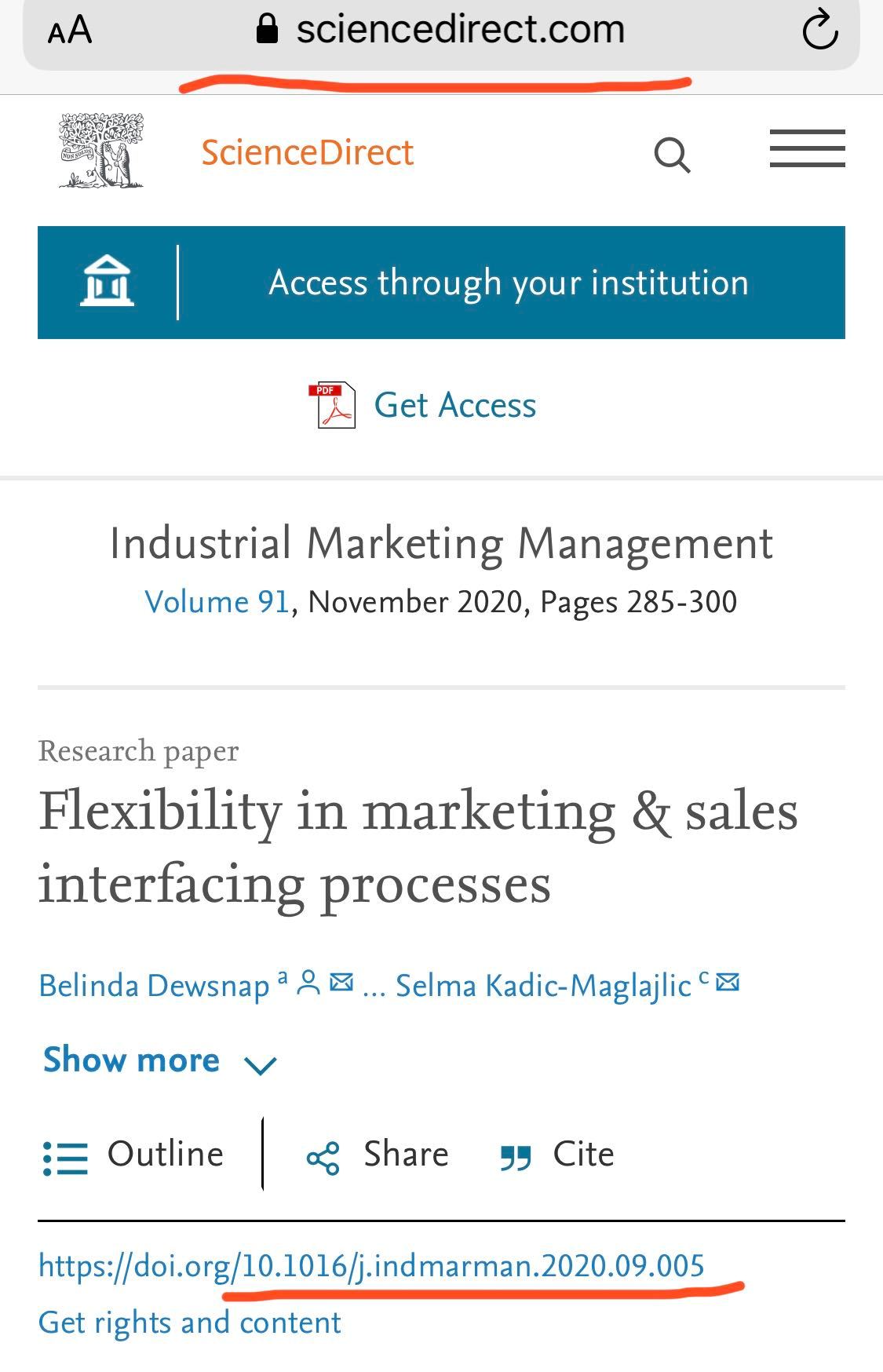This screenshot has height=1372, width=883.
Task: Open the ScienceDirect search magnifier
Action: (x=673, y=155)
